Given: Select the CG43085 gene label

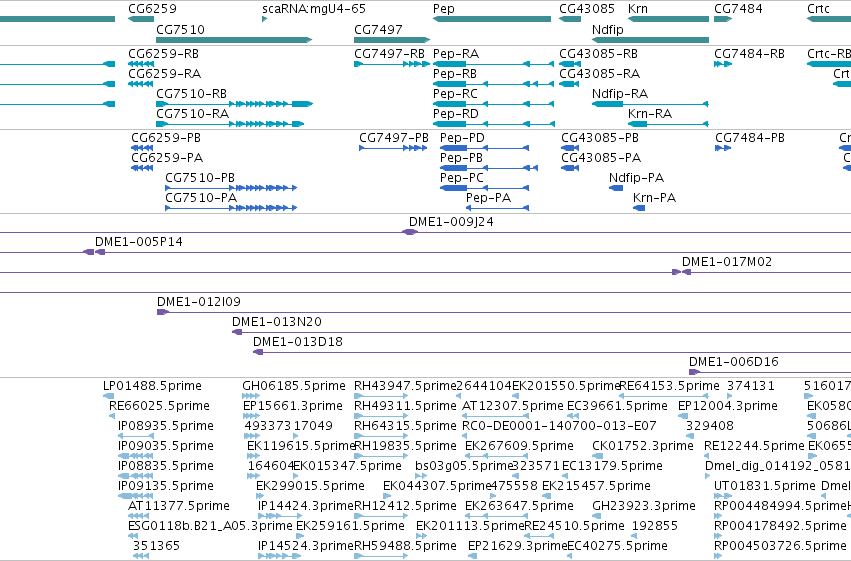Looking at the screenshot, I should pos(587,9).
